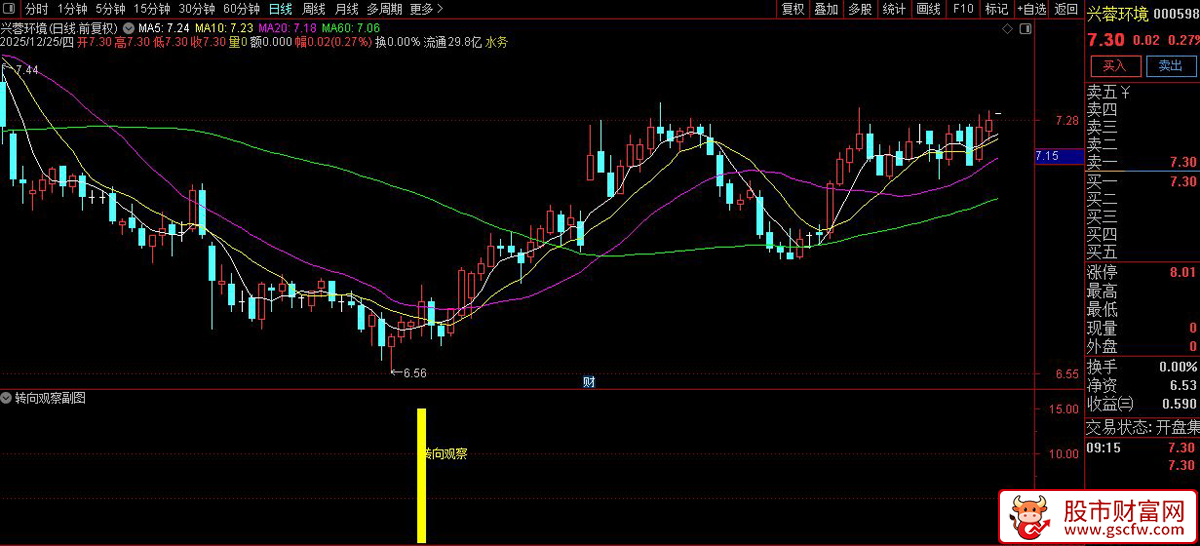
Task: Open the 多周期 multi-period view
Action: [384, 9]
